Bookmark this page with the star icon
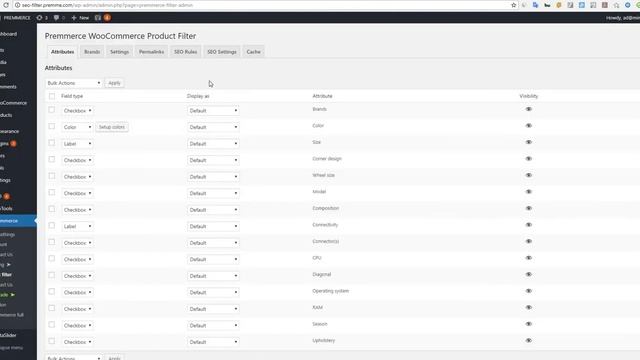 (513, 5)
